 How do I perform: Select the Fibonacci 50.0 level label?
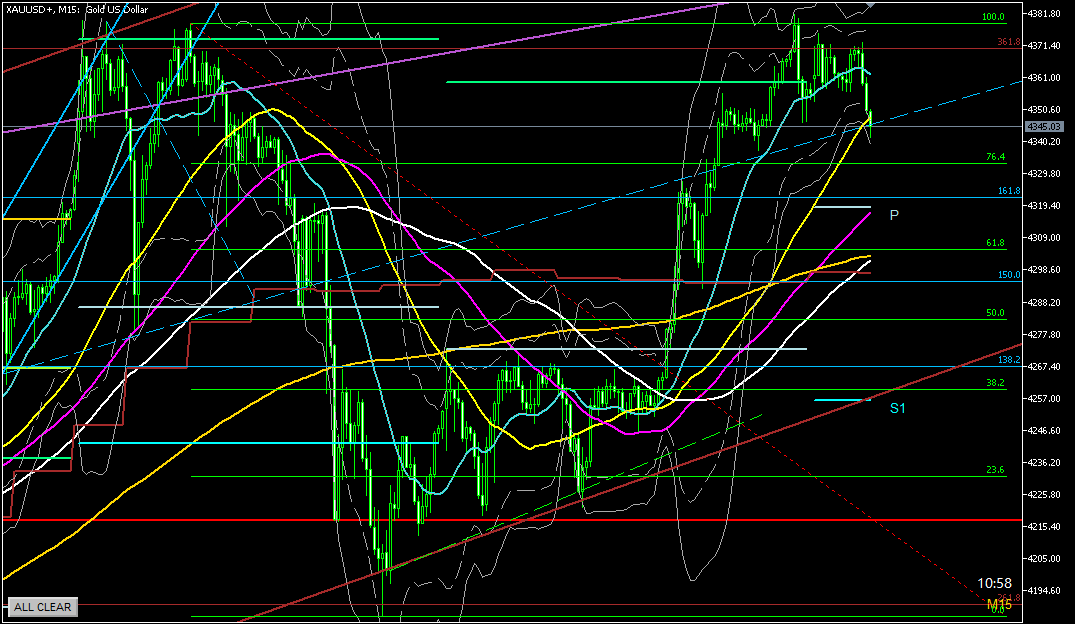(994, 313)
